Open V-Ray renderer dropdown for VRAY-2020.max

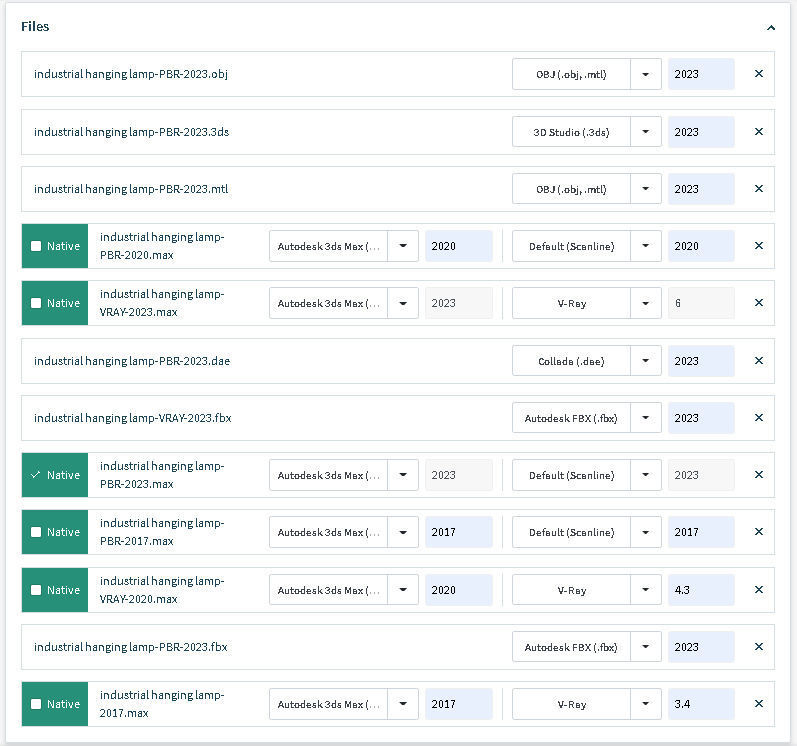pyautogui.click(x=646, y=590)
